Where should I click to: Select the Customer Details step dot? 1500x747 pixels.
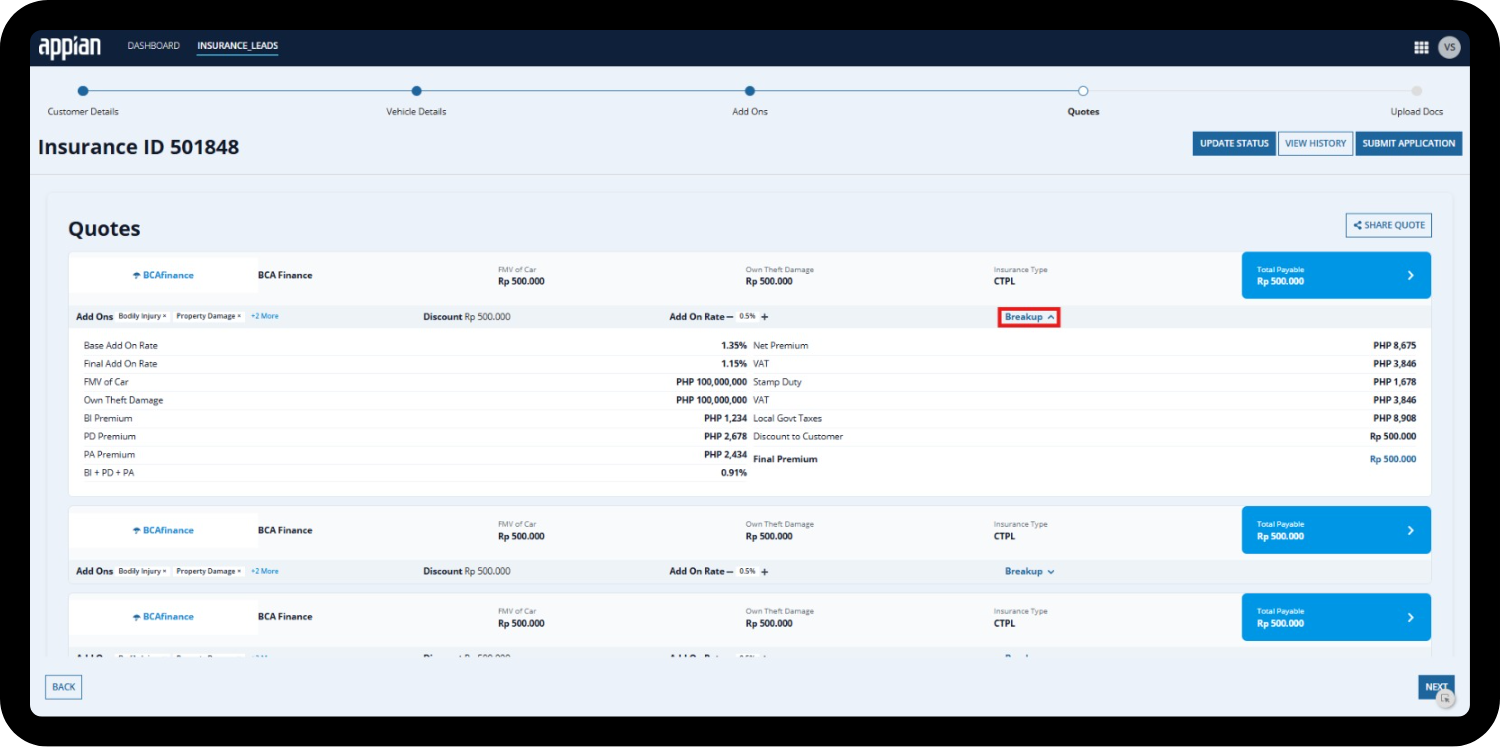[83, 91]
